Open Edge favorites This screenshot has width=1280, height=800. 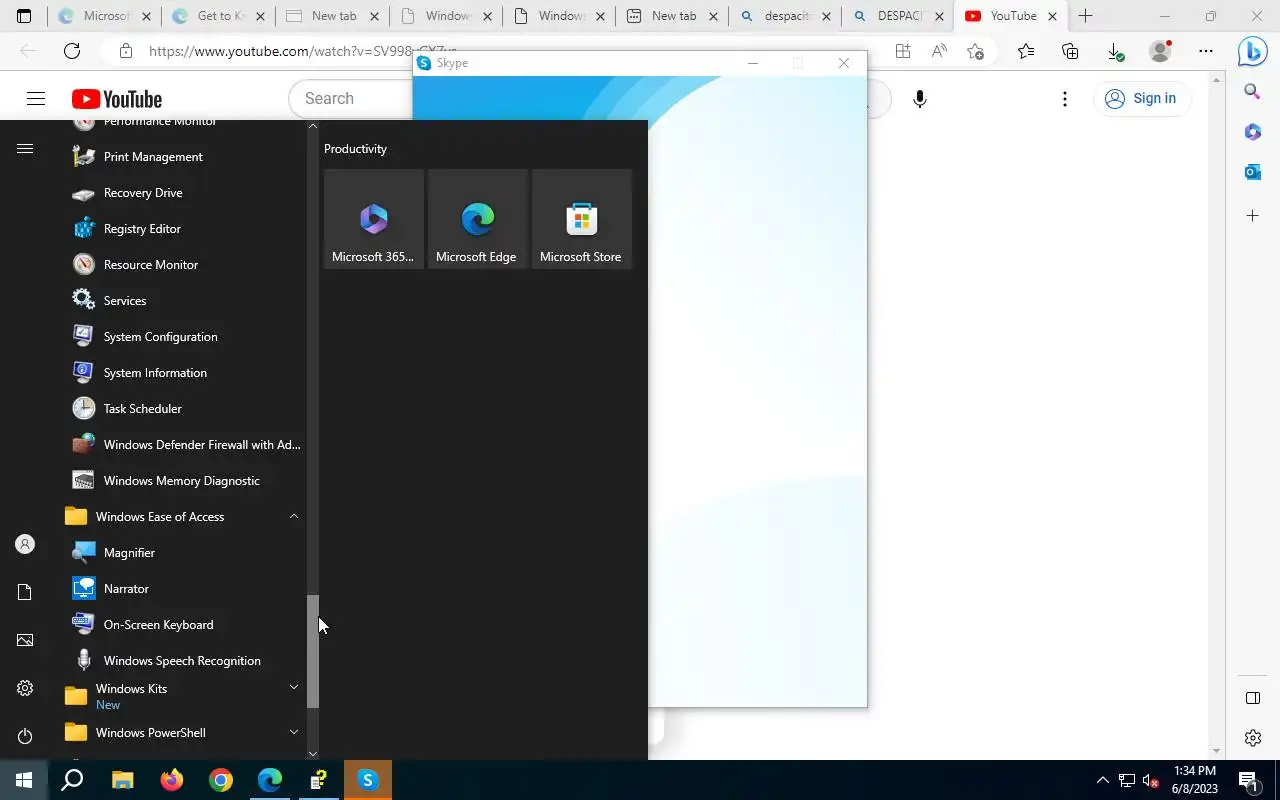(1025, 51)
